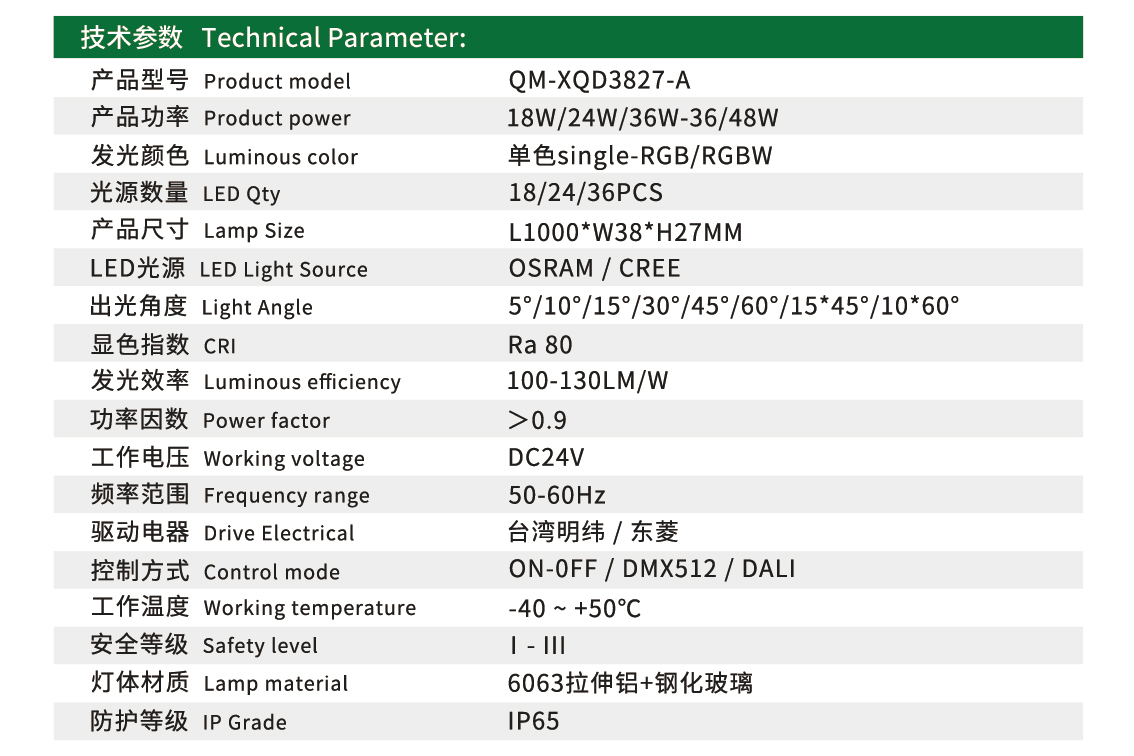Screen dimensions: 1134x756
Task: Click the Chinese label '光源数量'
Action: pos(139,192)
